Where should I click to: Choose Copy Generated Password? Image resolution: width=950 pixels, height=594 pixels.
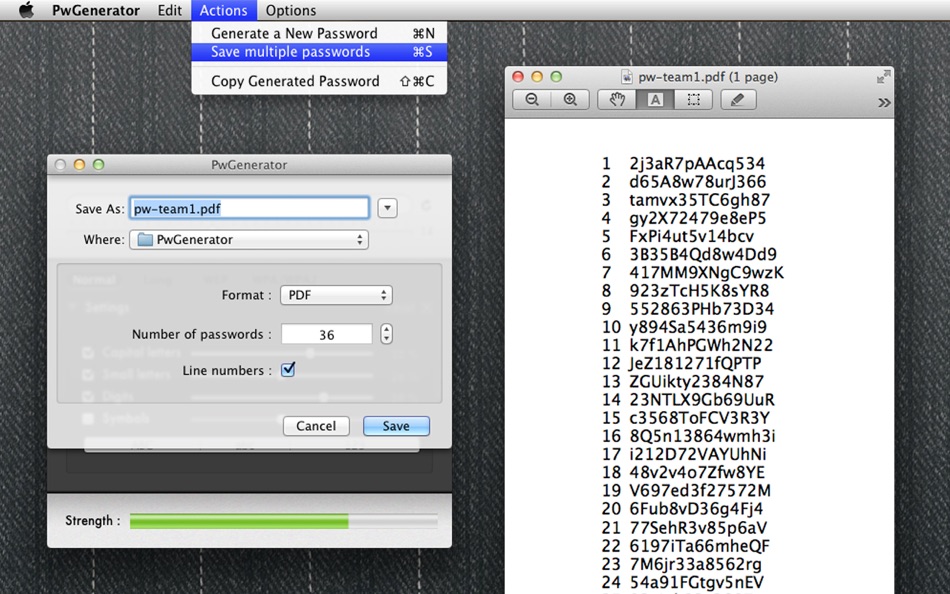pos(319,81)
